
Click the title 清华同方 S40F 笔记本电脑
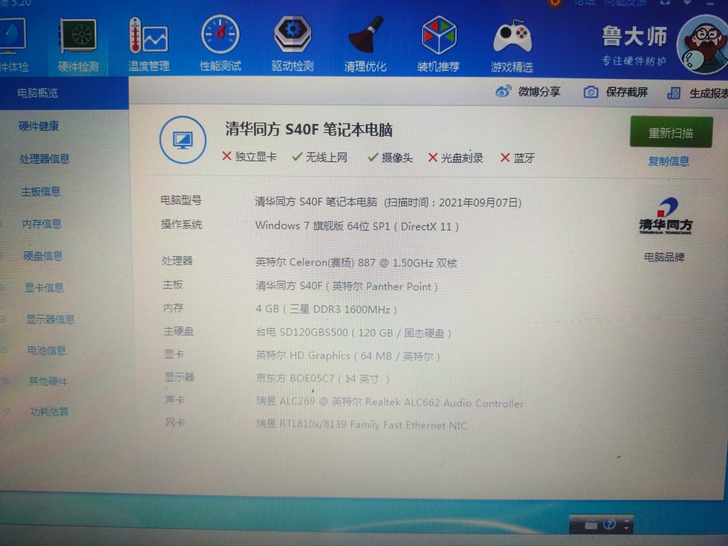[x=309, y=129]
